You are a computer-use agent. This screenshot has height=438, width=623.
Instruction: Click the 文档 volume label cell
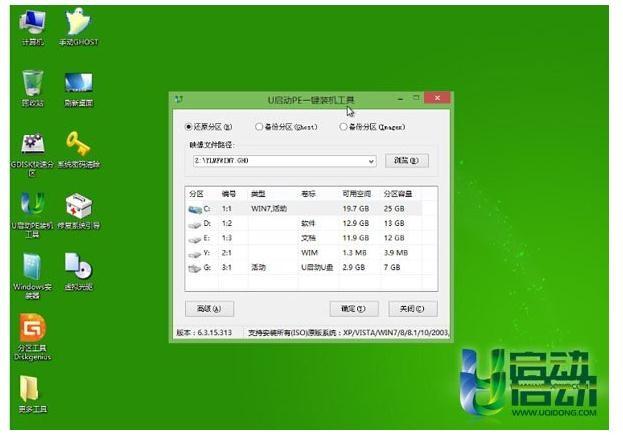308,238
